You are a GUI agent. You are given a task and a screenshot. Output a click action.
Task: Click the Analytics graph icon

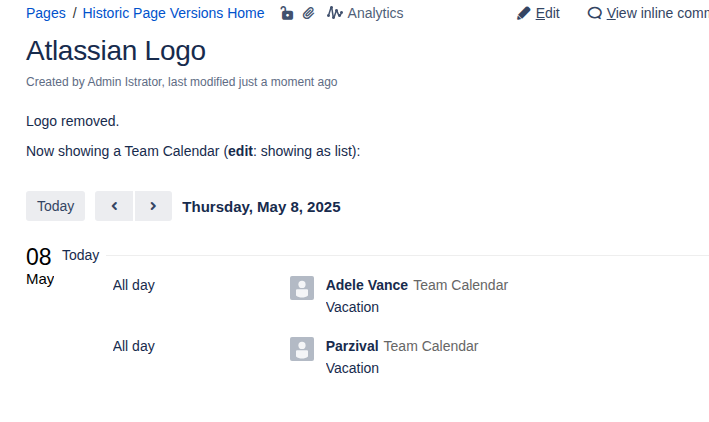(x=335, y=13)
